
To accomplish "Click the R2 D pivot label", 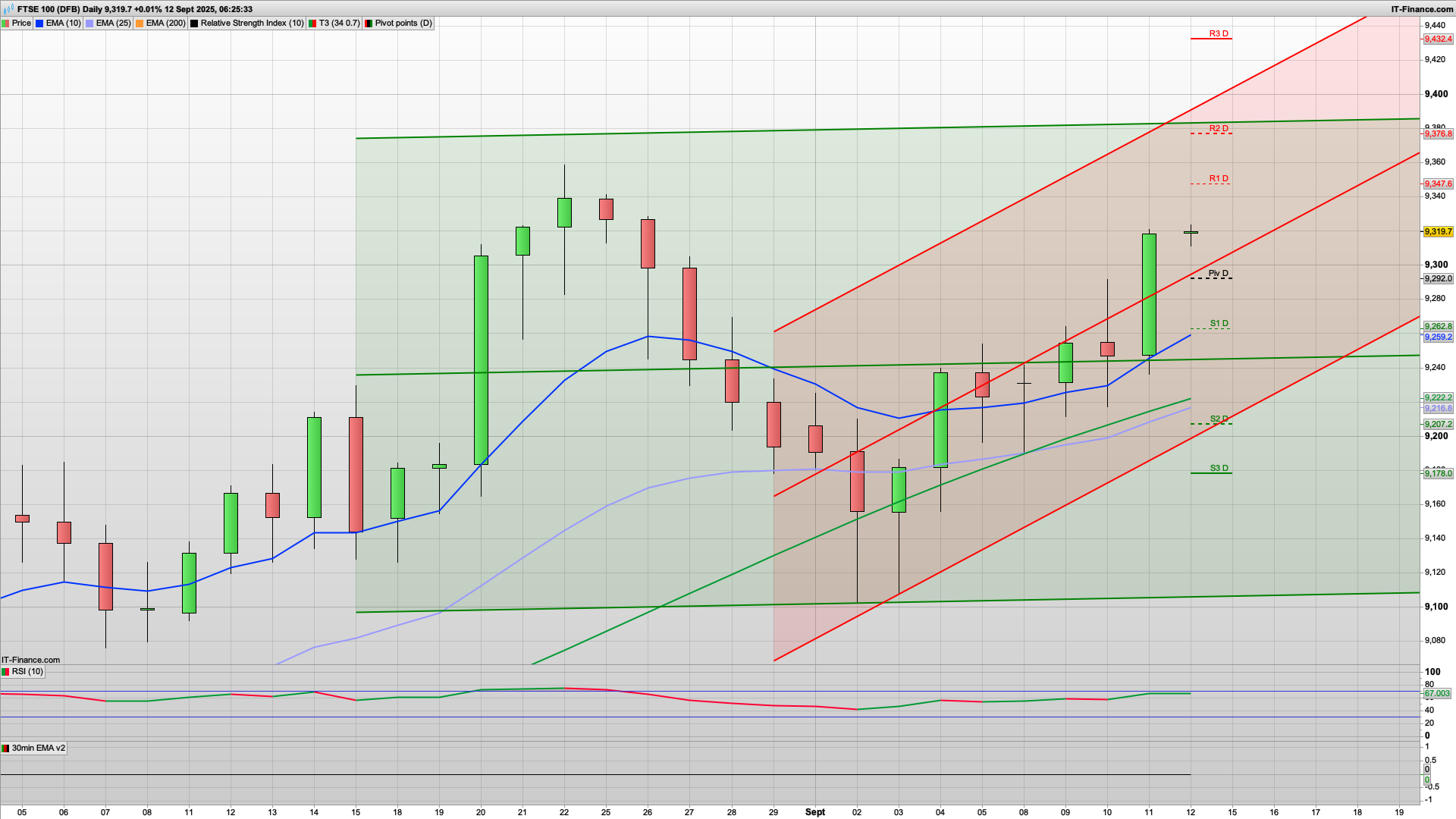I will (1219, 128).
